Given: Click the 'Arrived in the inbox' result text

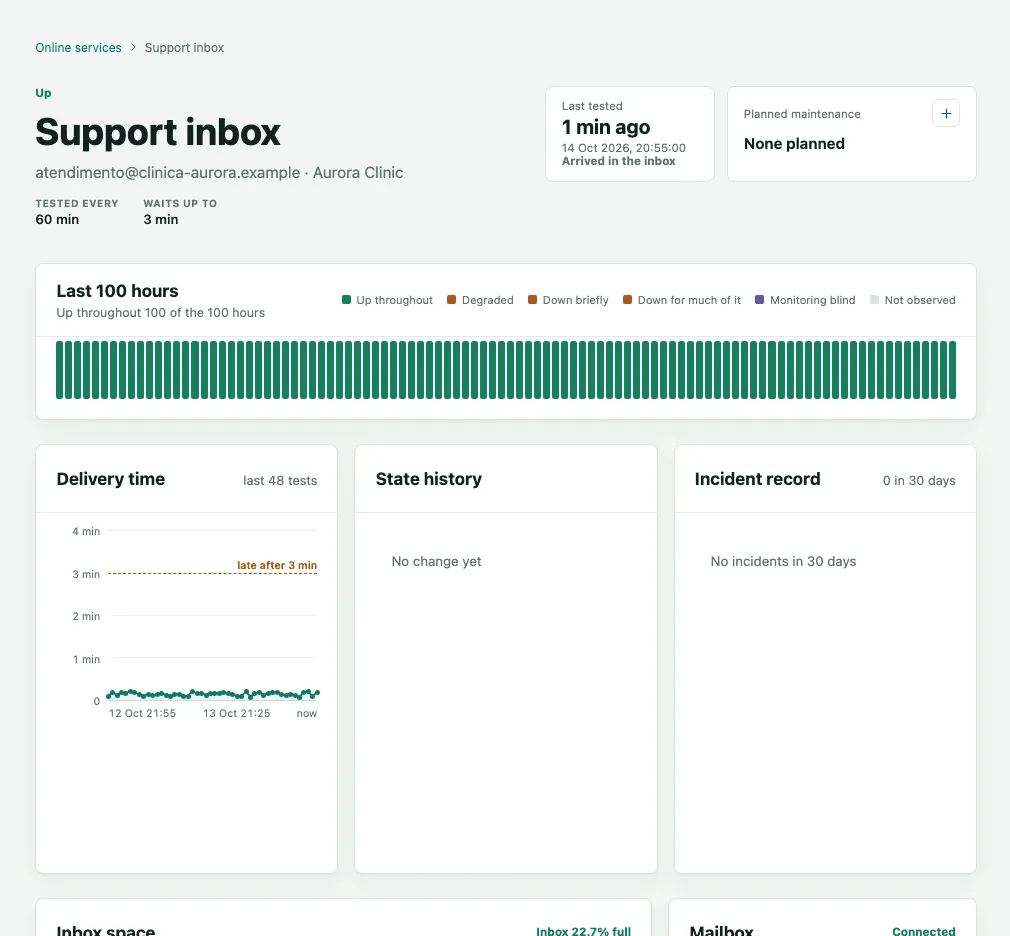Looking at the screenshot, I should point(618,161).
